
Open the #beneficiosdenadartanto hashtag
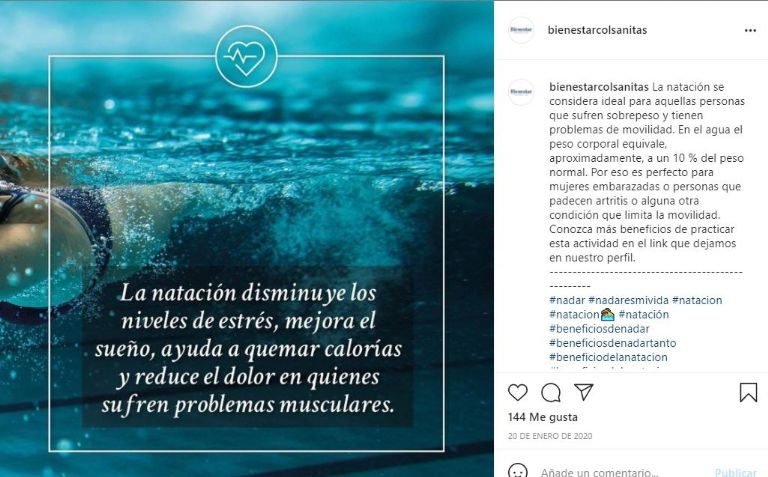[x=612, y=343]
